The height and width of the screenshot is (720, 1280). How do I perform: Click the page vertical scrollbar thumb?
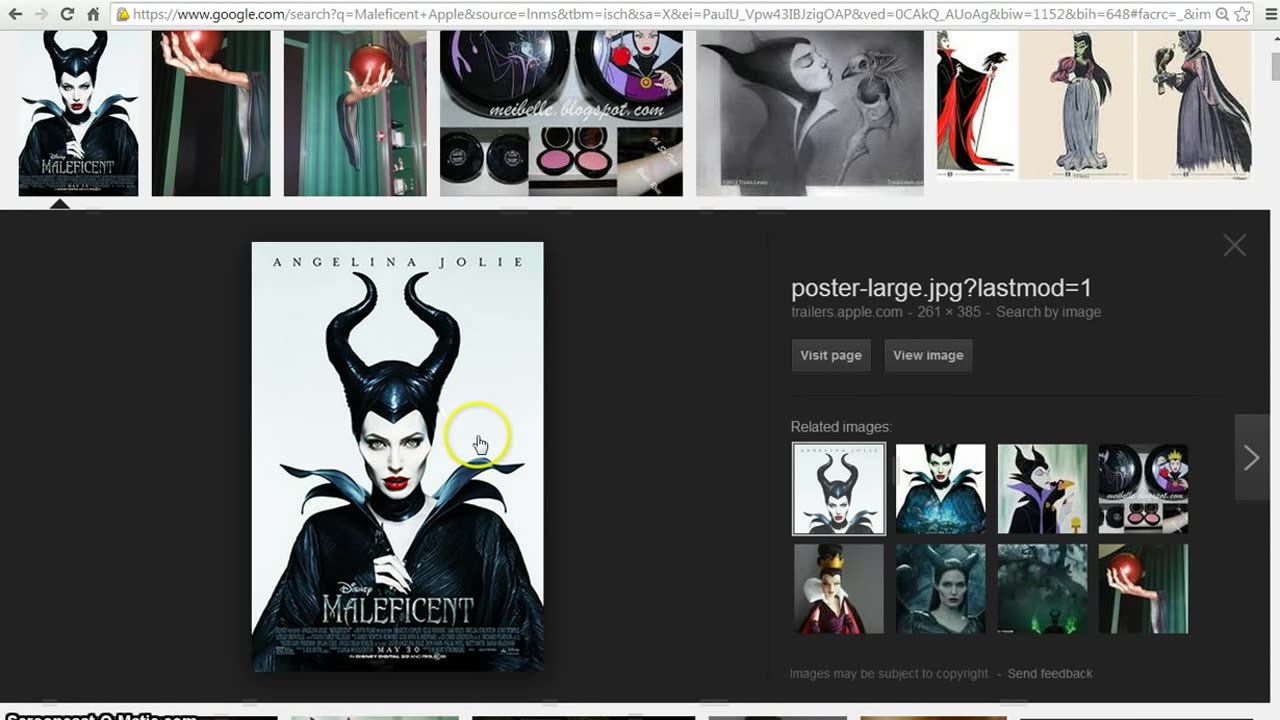tap(1275, 65)
